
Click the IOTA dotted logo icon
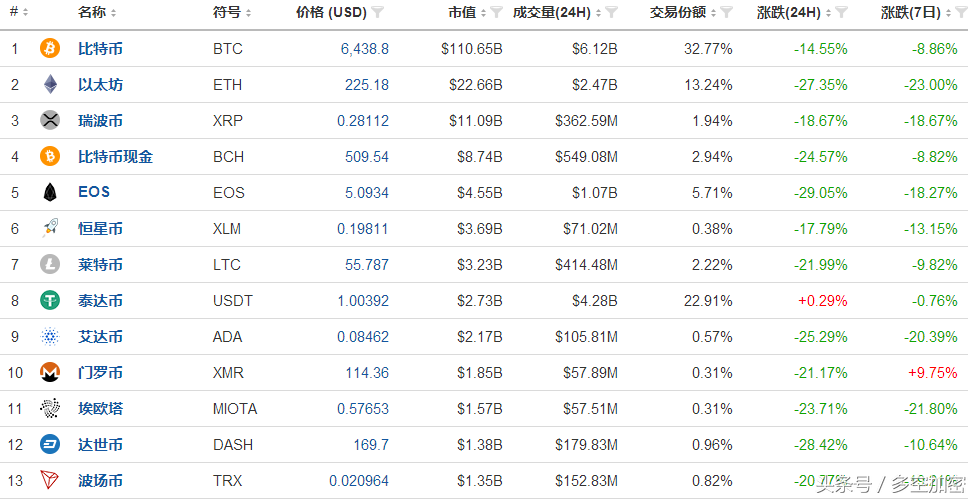tap(50, 408)
